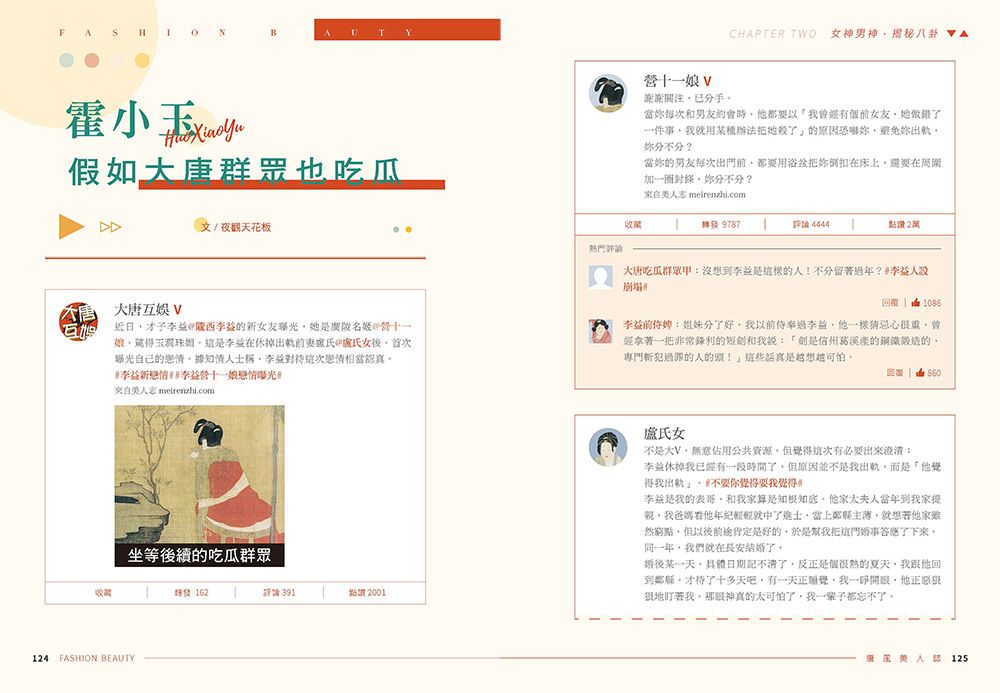Click username 大唐互娛
Viewport: 1000px width, 693px height.
coord(142,310)
